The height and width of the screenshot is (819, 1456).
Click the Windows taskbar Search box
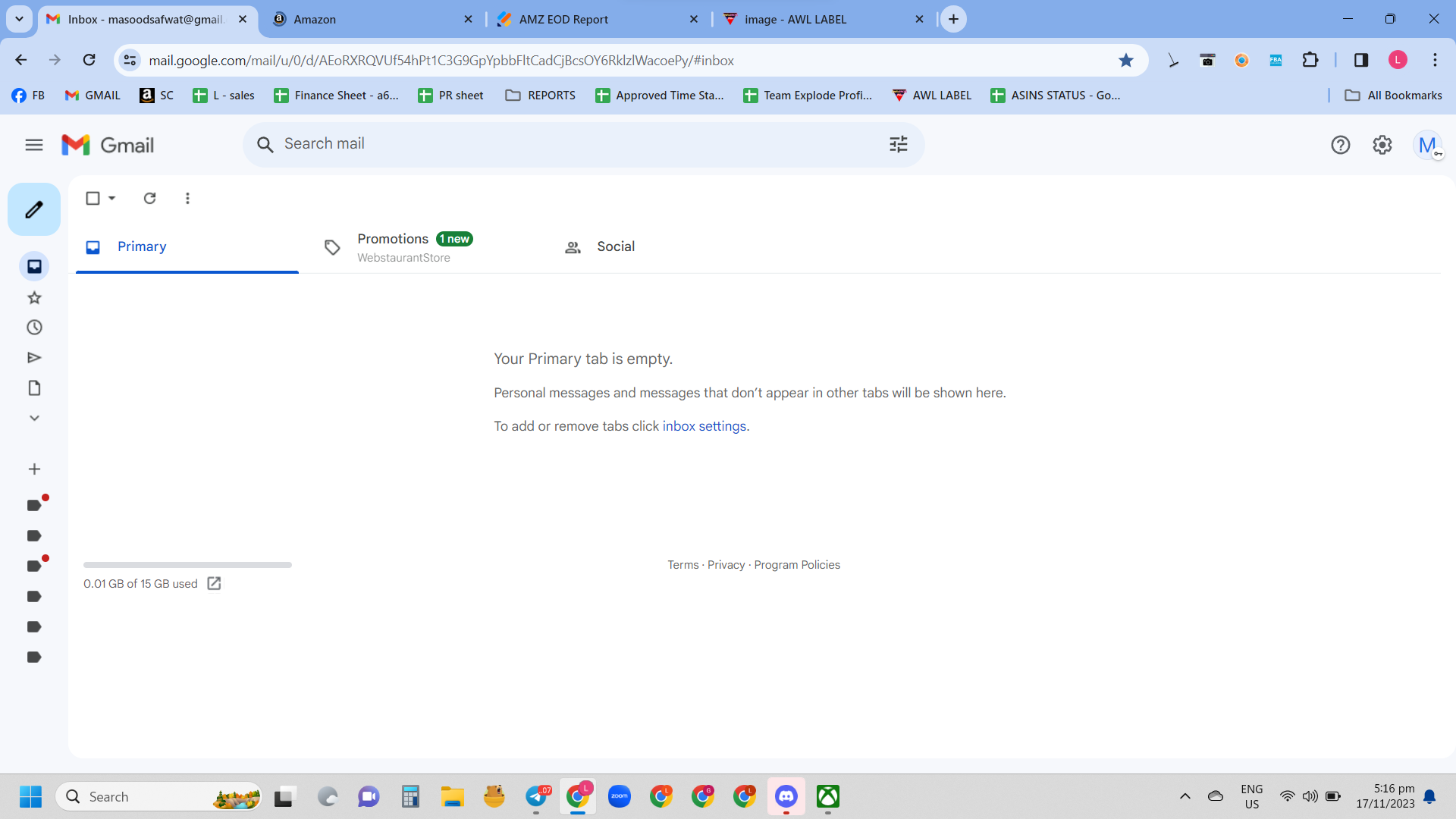[x=159, y=797]
